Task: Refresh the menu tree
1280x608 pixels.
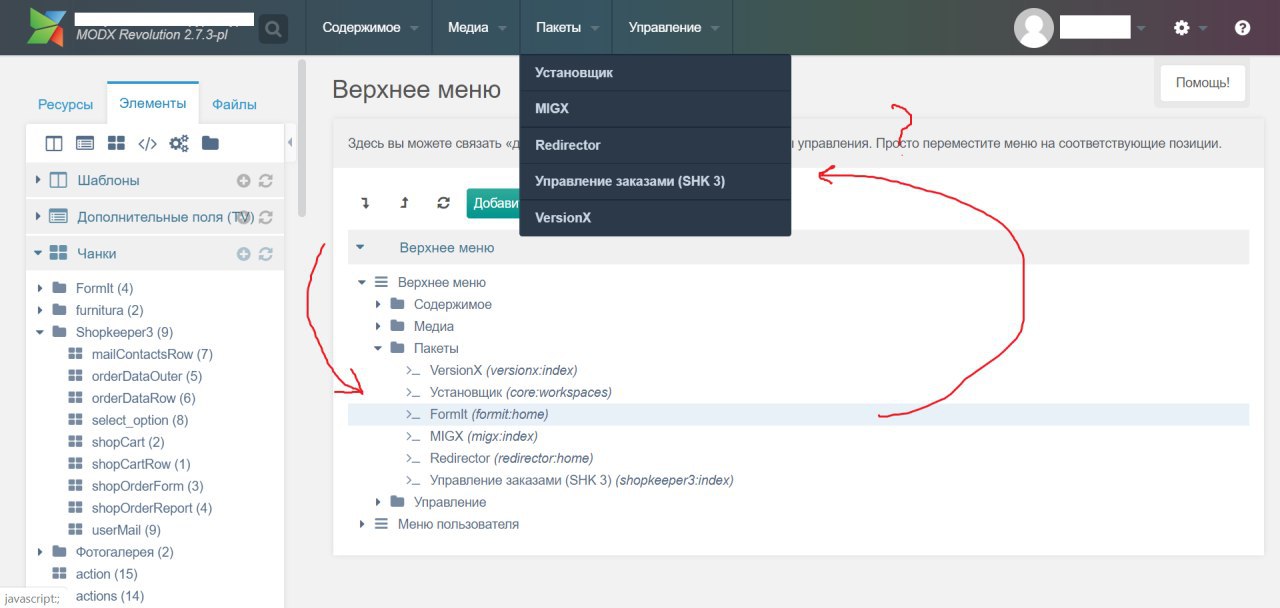Action: (443, 203)
